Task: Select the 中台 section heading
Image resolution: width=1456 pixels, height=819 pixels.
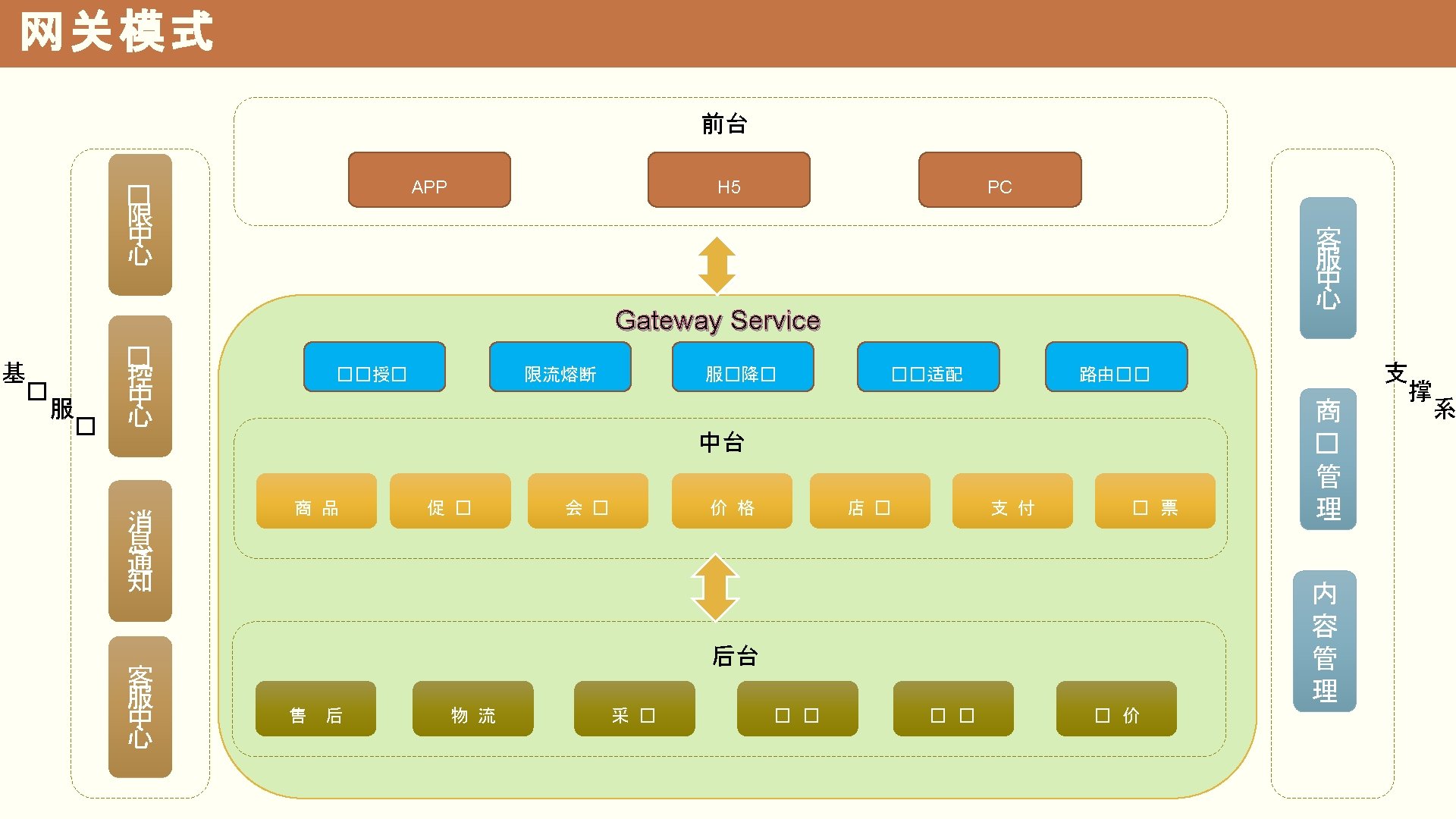Action: (722, 442)
